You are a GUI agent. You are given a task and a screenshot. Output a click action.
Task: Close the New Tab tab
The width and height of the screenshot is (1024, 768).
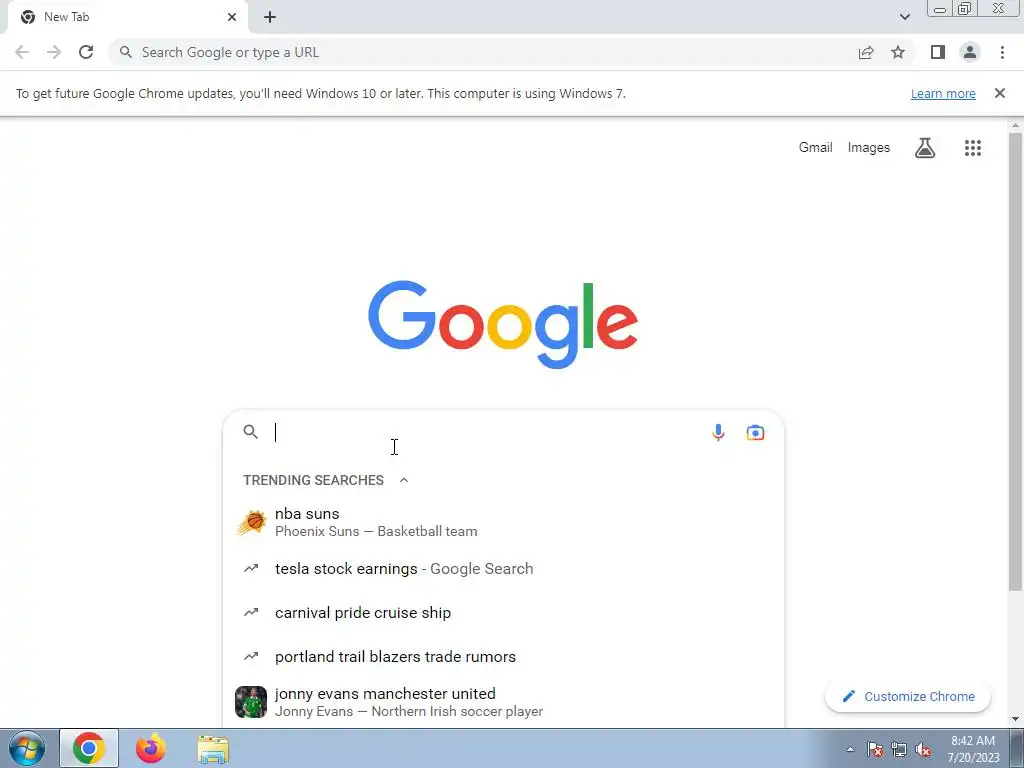tap(232, 17)
